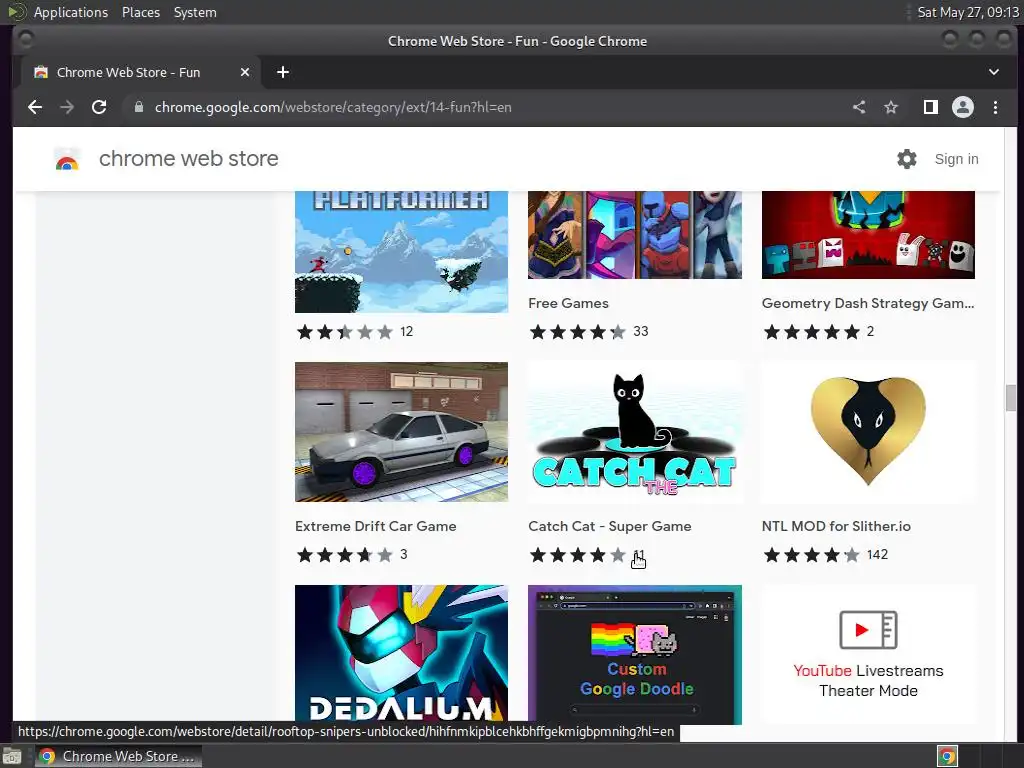Click Extreme Drift Car star rating
Screen dimensions: 1024x768
[x=344, y=555]
